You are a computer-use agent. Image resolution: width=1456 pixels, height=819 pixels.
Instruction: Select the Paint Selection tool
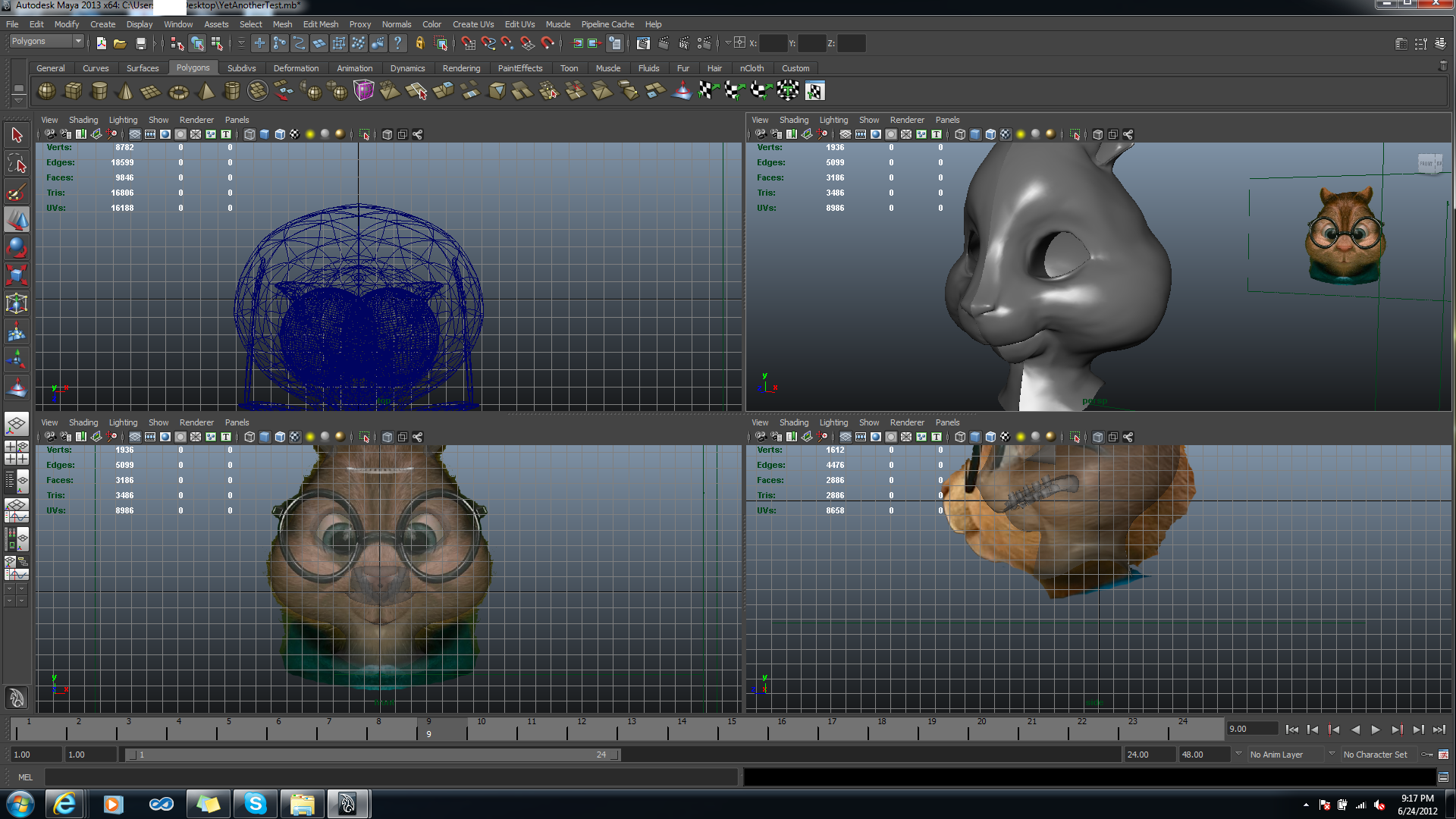click(x=17, y=192)
